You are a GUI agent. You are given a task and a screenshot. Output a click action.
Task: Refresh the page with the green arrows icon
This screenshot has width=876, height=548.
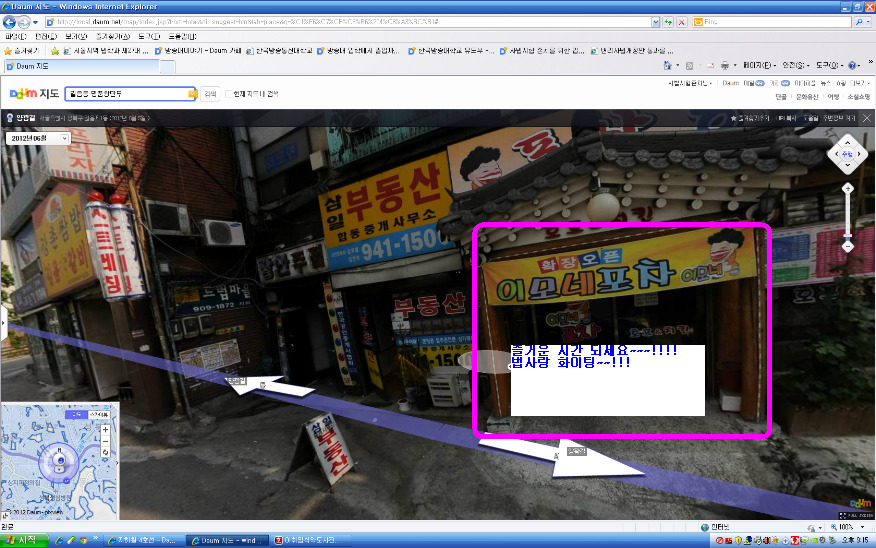[x=668, y=22]
